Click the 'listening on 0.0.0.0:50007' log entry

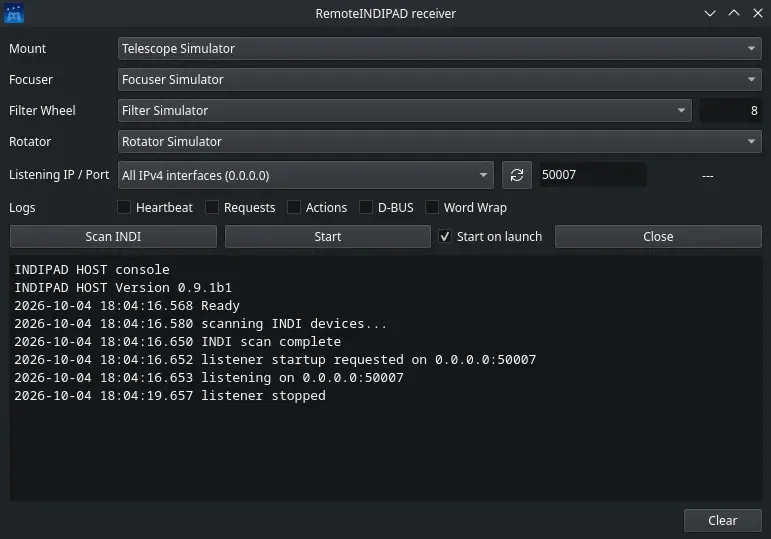(x=209, y=378)
